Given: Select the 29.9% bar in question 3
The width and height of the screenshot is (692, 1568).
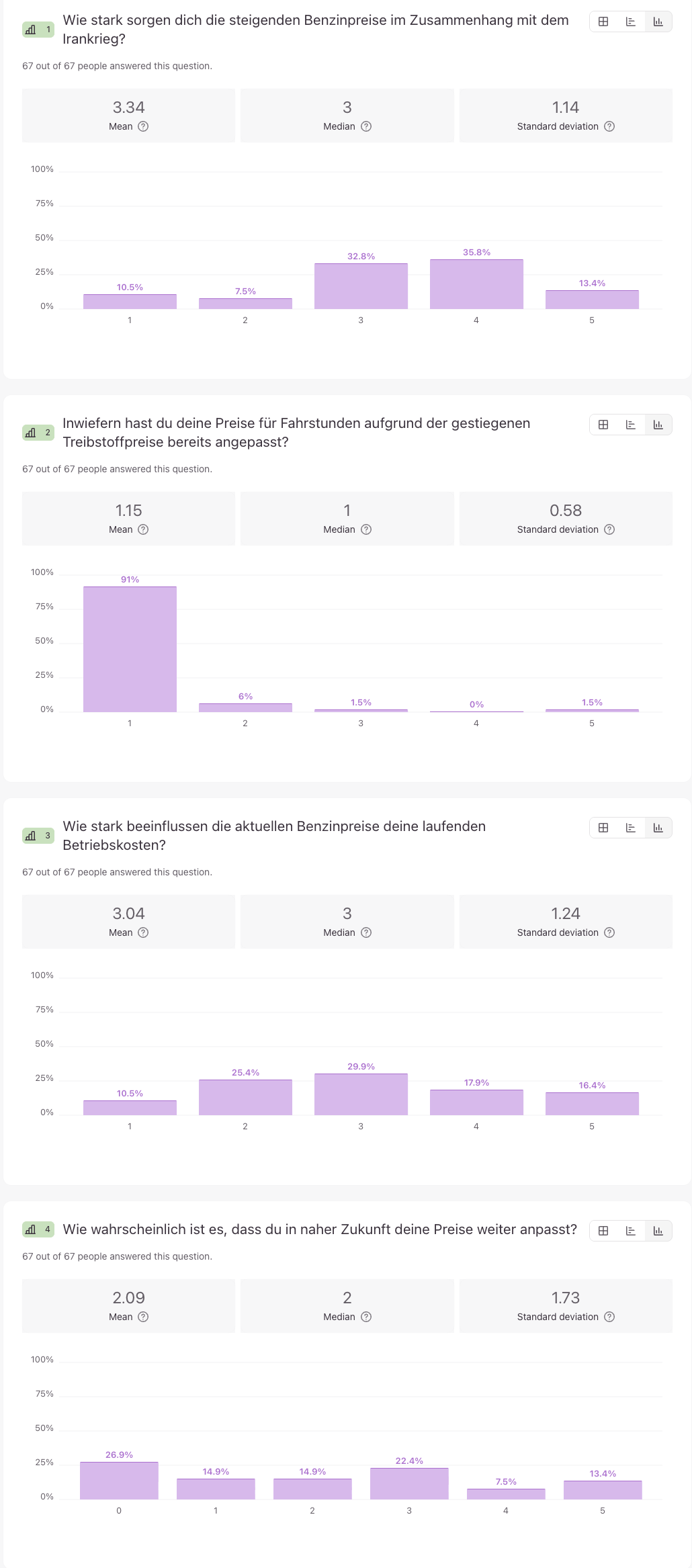Looking at the screenshot, I should click(x=361, y=1094).
